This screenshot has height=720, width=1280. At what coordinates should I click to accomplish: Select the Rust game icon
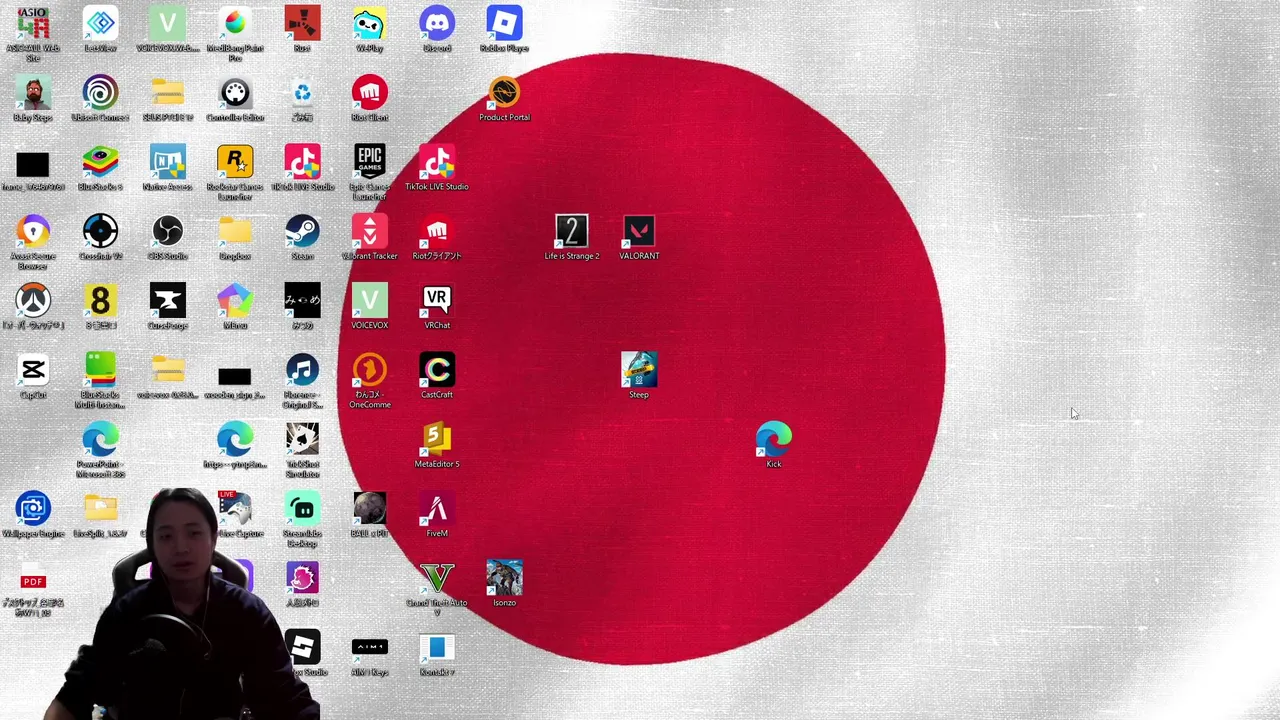click(x=302, y=24)
